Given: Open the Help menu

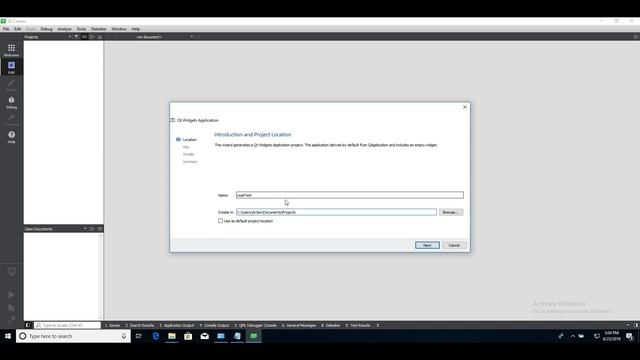Looking at the screenshot, I should click(x=136, y=29).
